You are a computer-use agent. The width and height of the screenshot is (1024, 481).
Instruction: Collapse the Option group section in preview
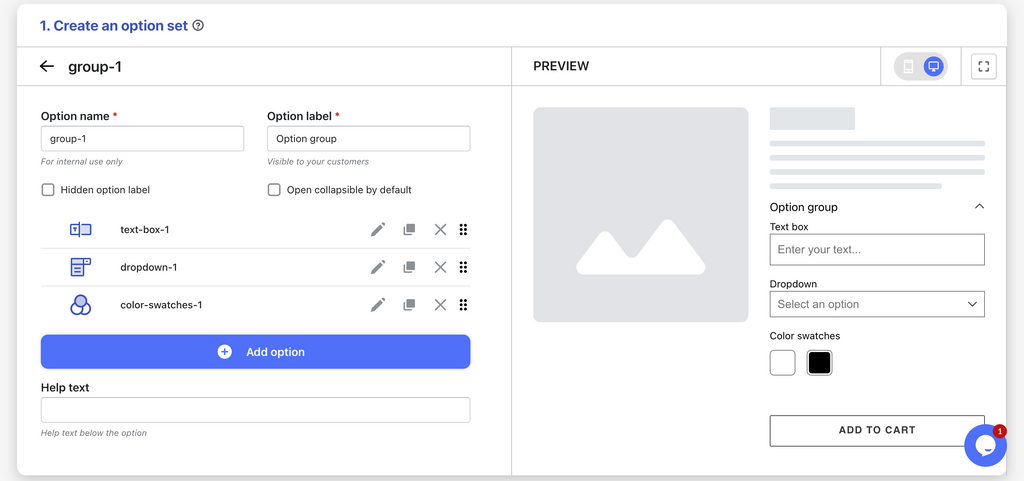coord(979,207)
